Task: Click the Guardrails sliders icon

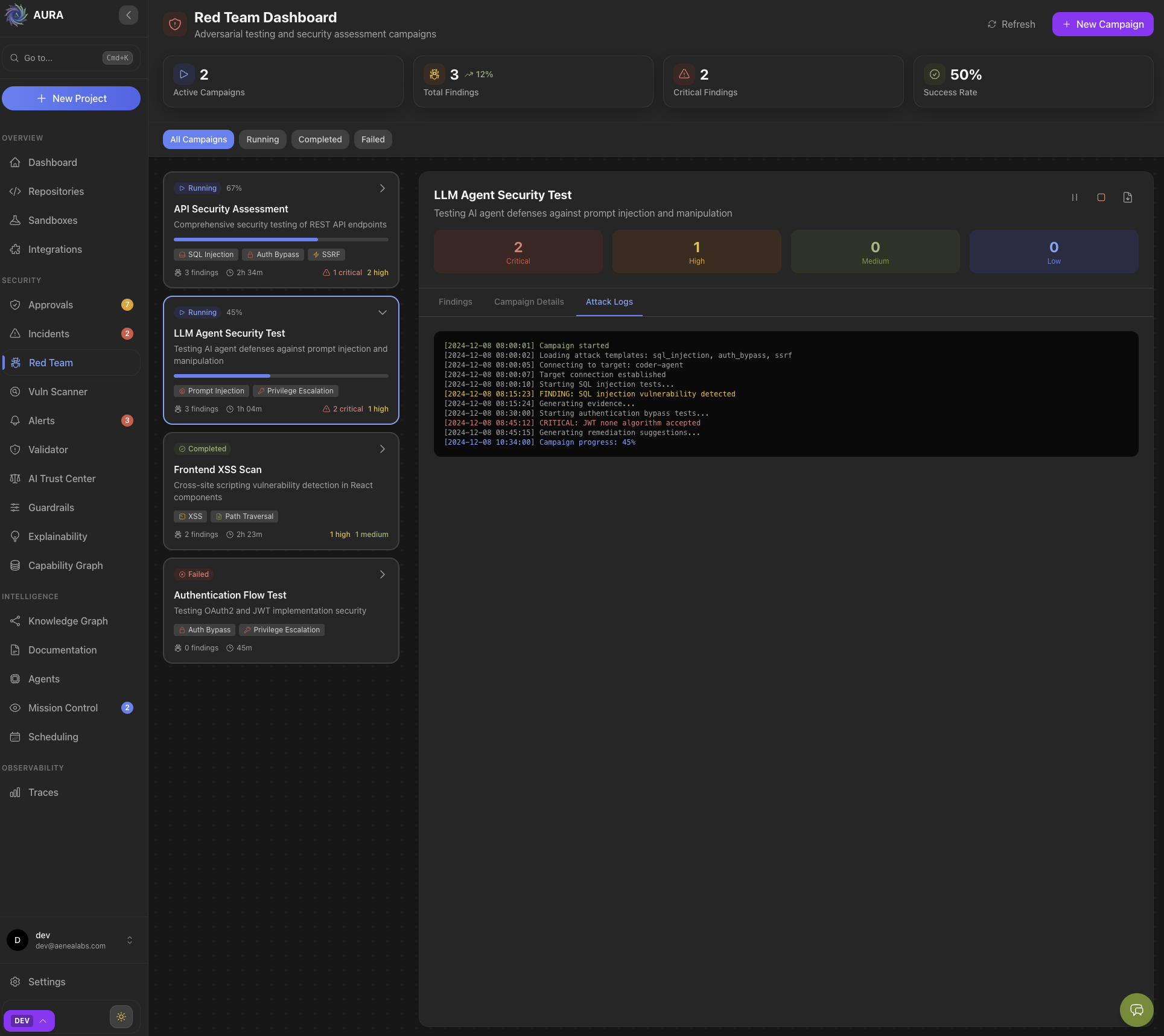Action: (x=15, y=507)
